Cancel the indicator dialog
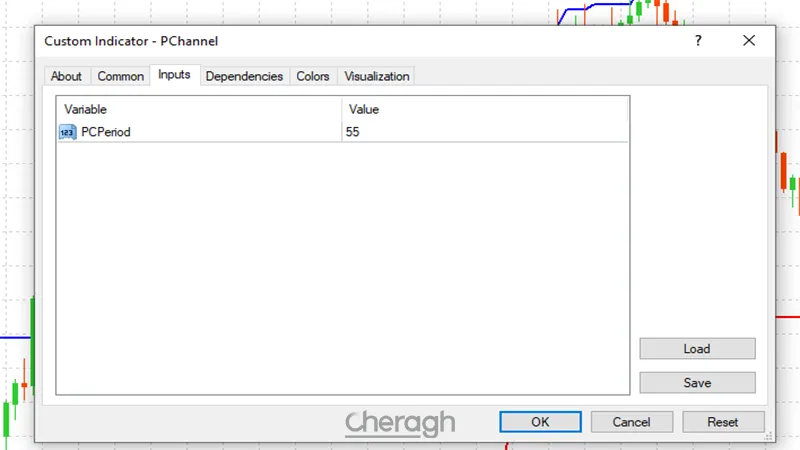The image size is (800, 450). click(x=631, y=422)
